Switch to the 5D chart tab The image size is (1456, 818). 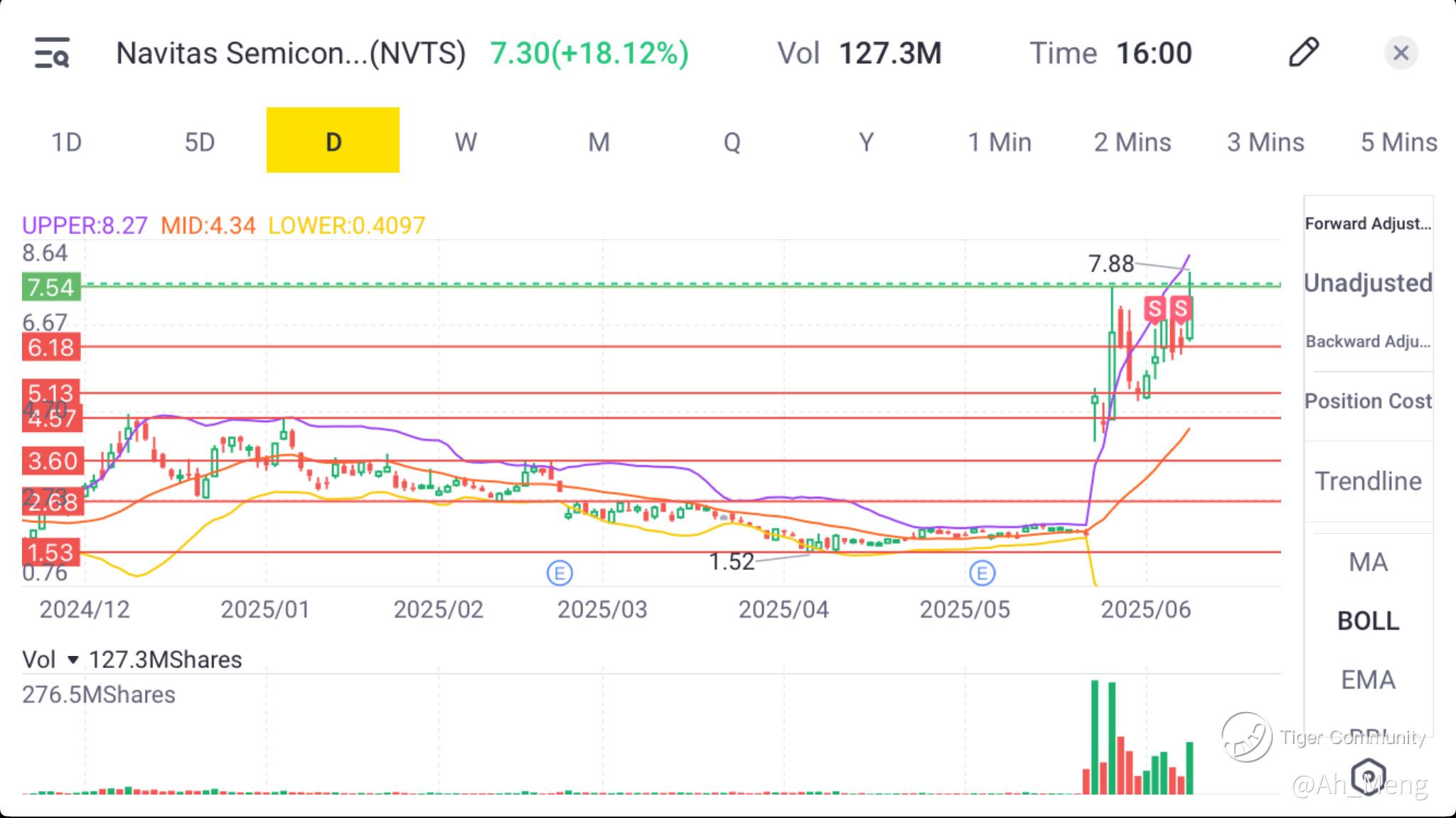coord(200,142)
